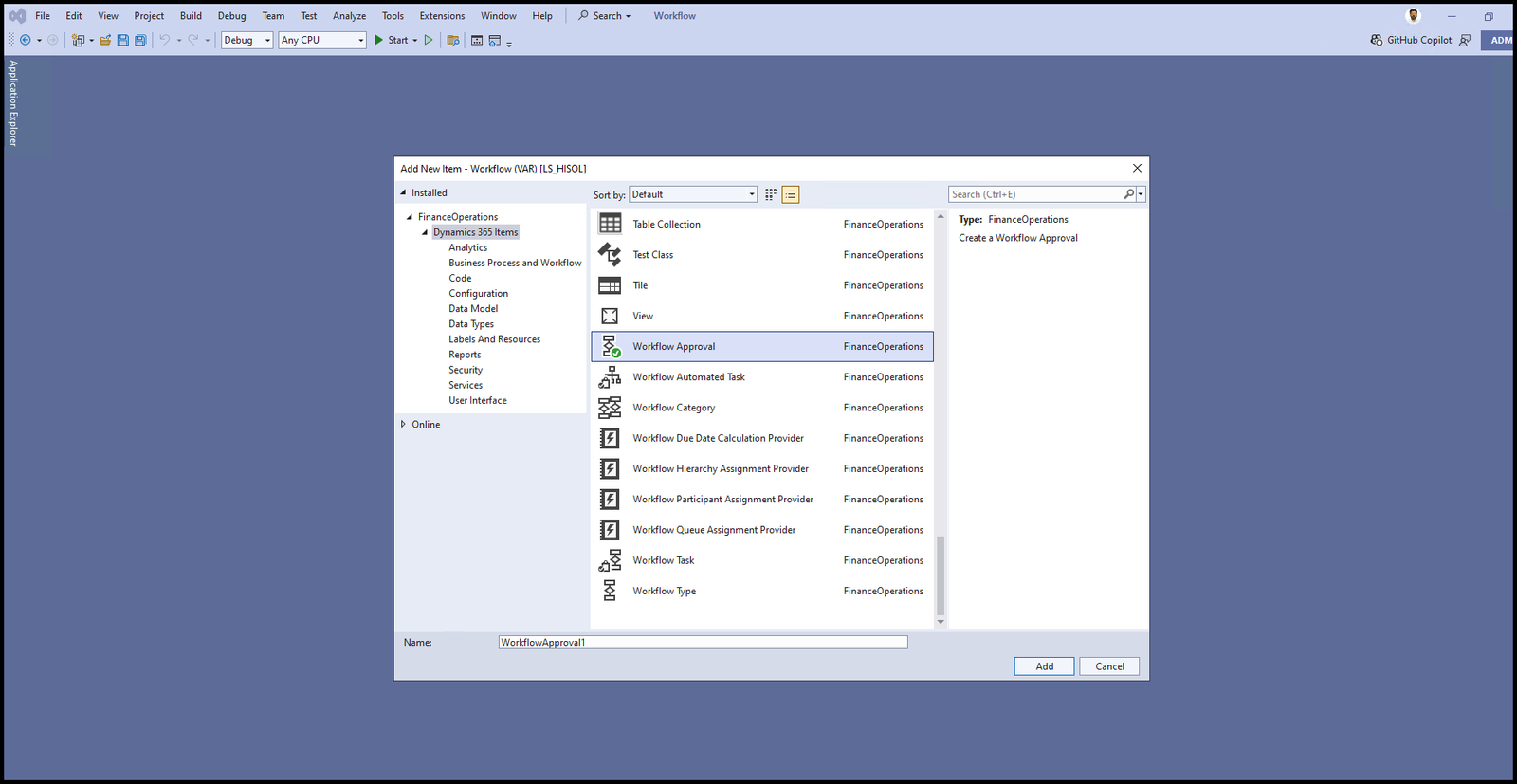
Task: Click the Name input field
Action: [703, 642]
